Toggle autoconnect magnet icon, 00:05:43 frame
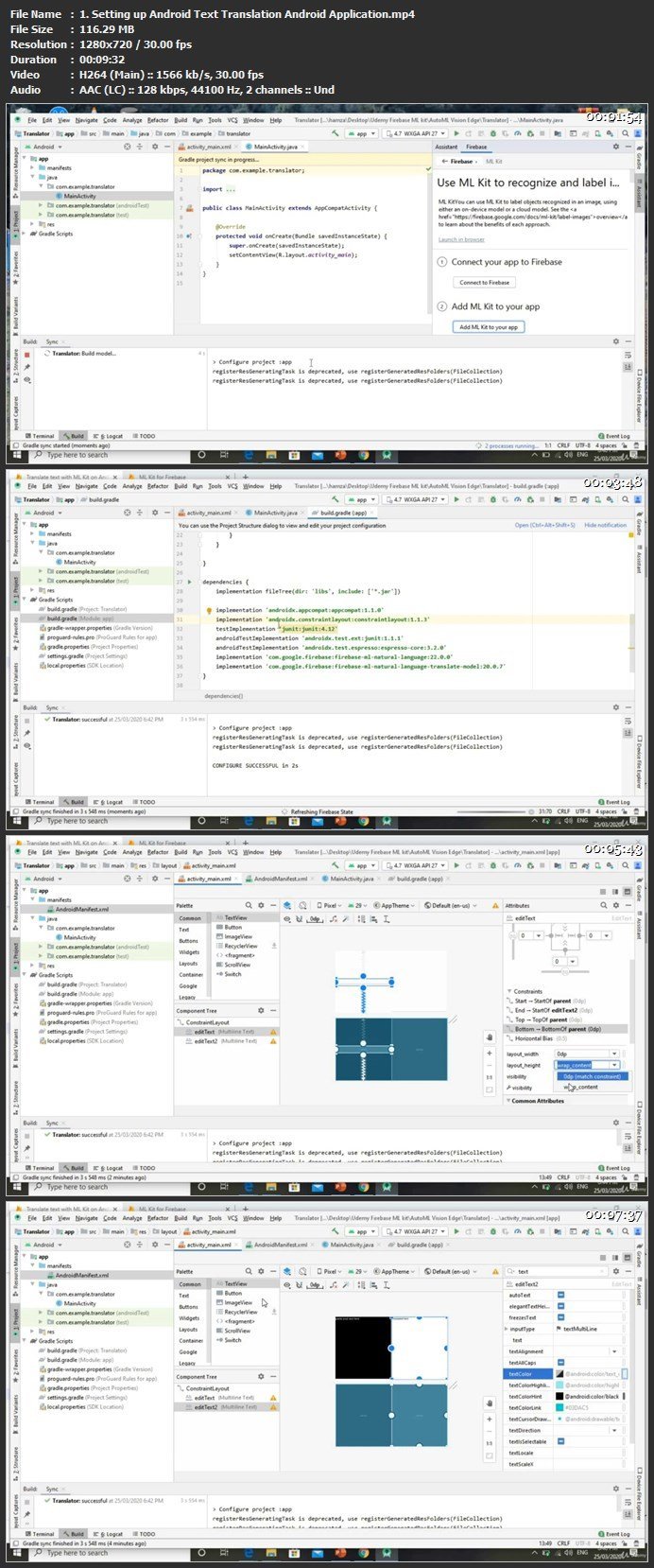Viewport: 654px width, 1568px height. (x=301, y=918)
